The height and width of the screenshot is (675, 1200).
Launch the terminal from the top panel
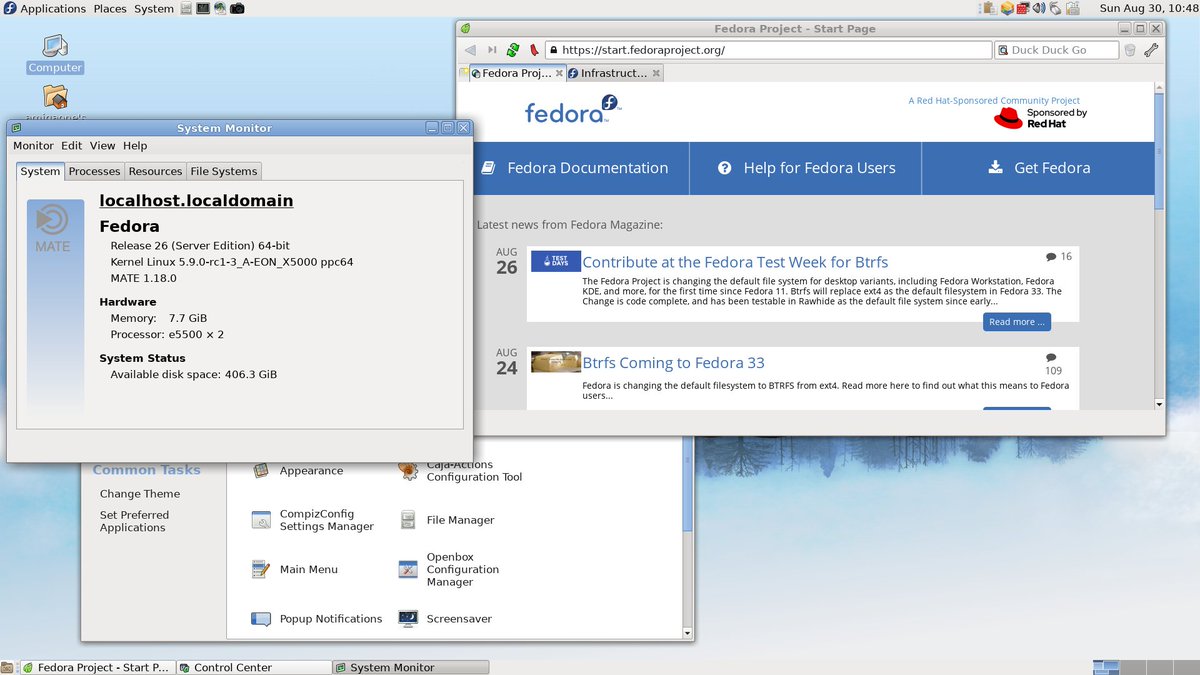[x=203, y=8]
